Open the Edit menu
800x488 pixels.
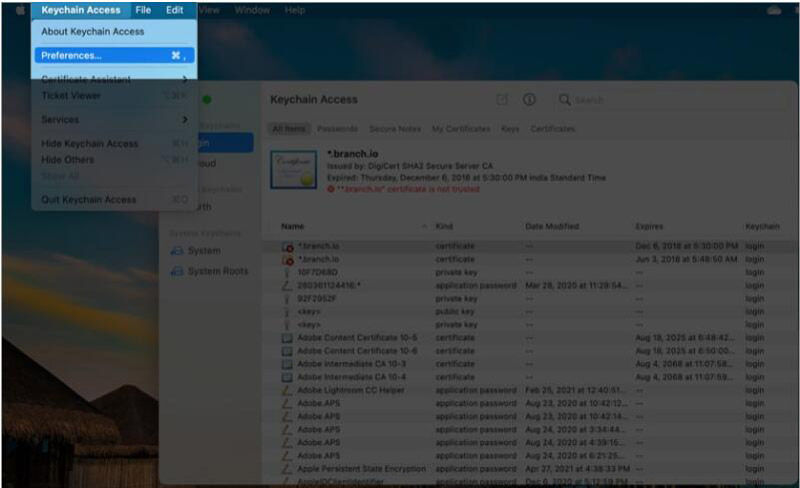point(174,10)
